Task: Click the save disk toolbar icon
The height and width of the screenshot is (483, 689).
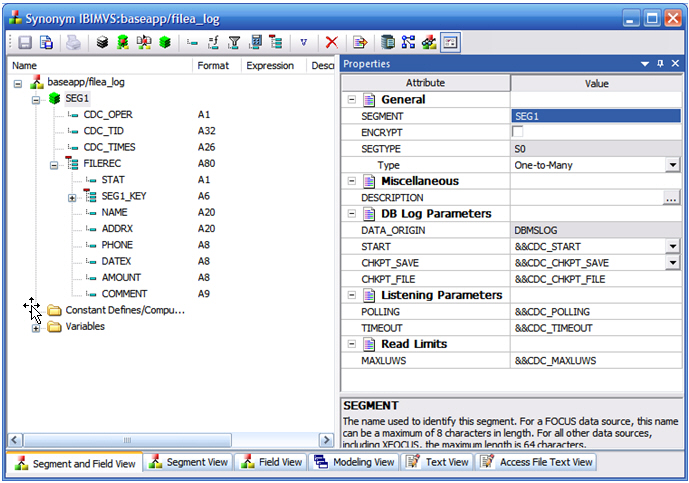Action: pyautogui.click(x=25, y=43)
